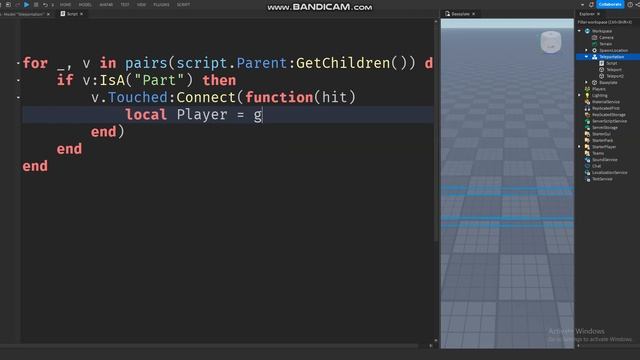This screenshot has width=640, height=360.
Task: Open the TEST ribbon tab
Action: (x=125, y=4)
